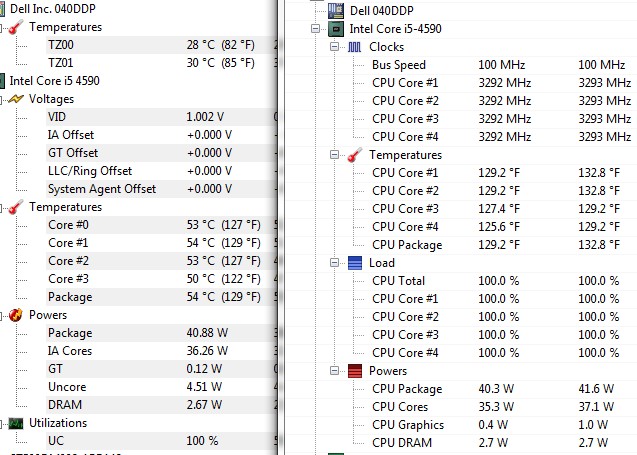Click the green chip icon beside Utilizations
This screenshot has height=455, width=637.
(17, 423)
